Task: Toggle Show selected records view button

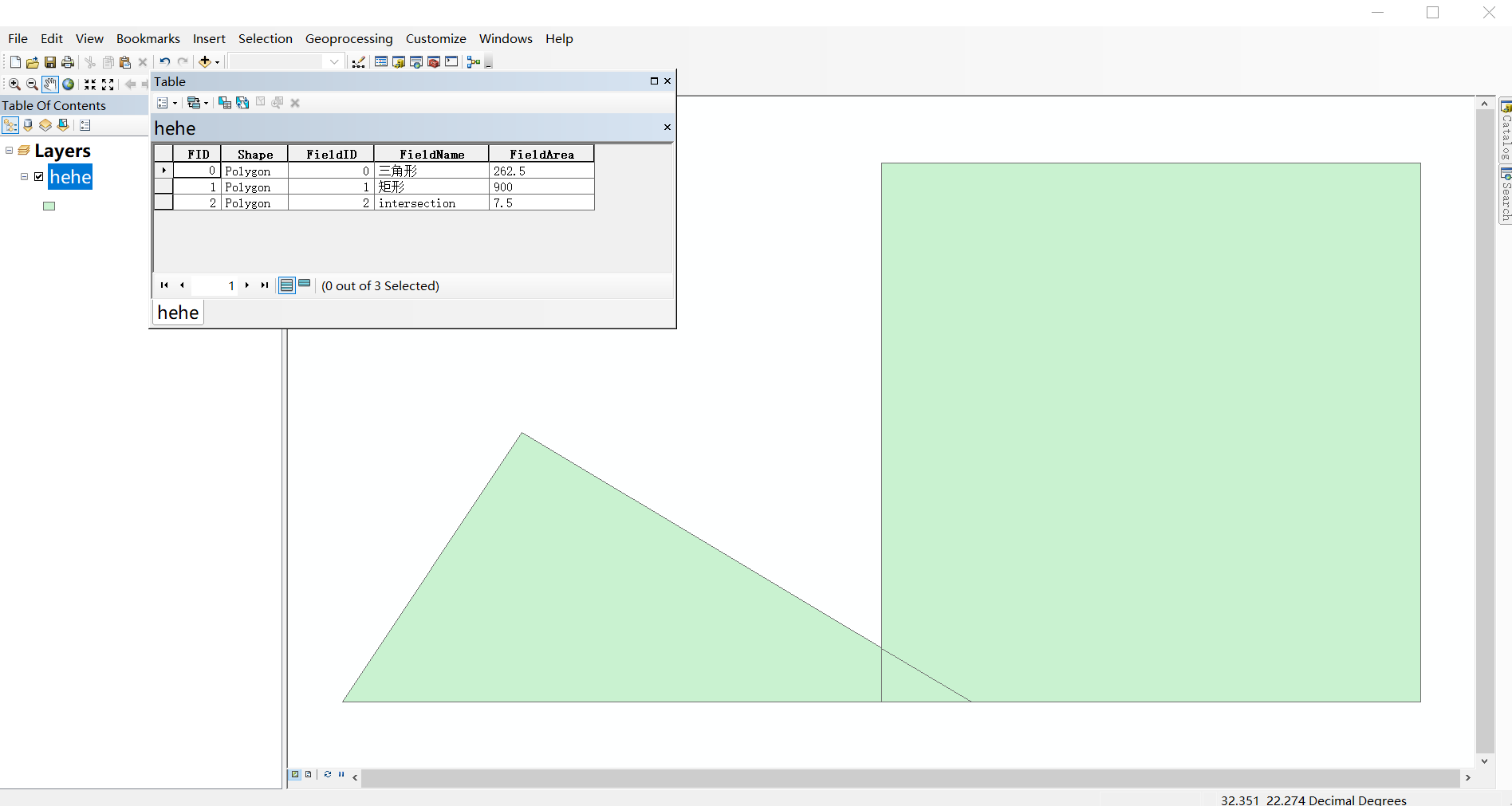Action: 305,285
